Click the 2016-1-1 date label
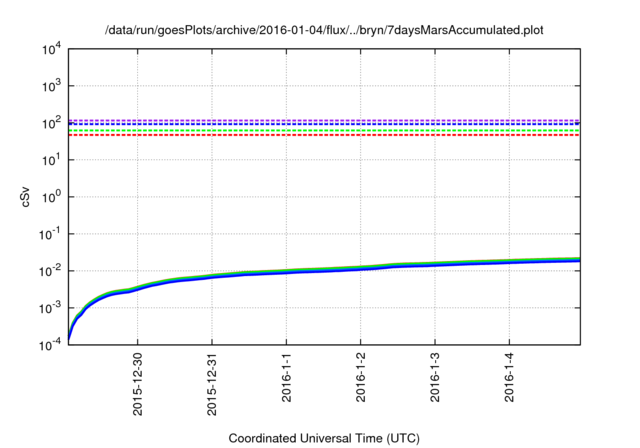Viewport: 640px width, 448px height. point(287,377)
